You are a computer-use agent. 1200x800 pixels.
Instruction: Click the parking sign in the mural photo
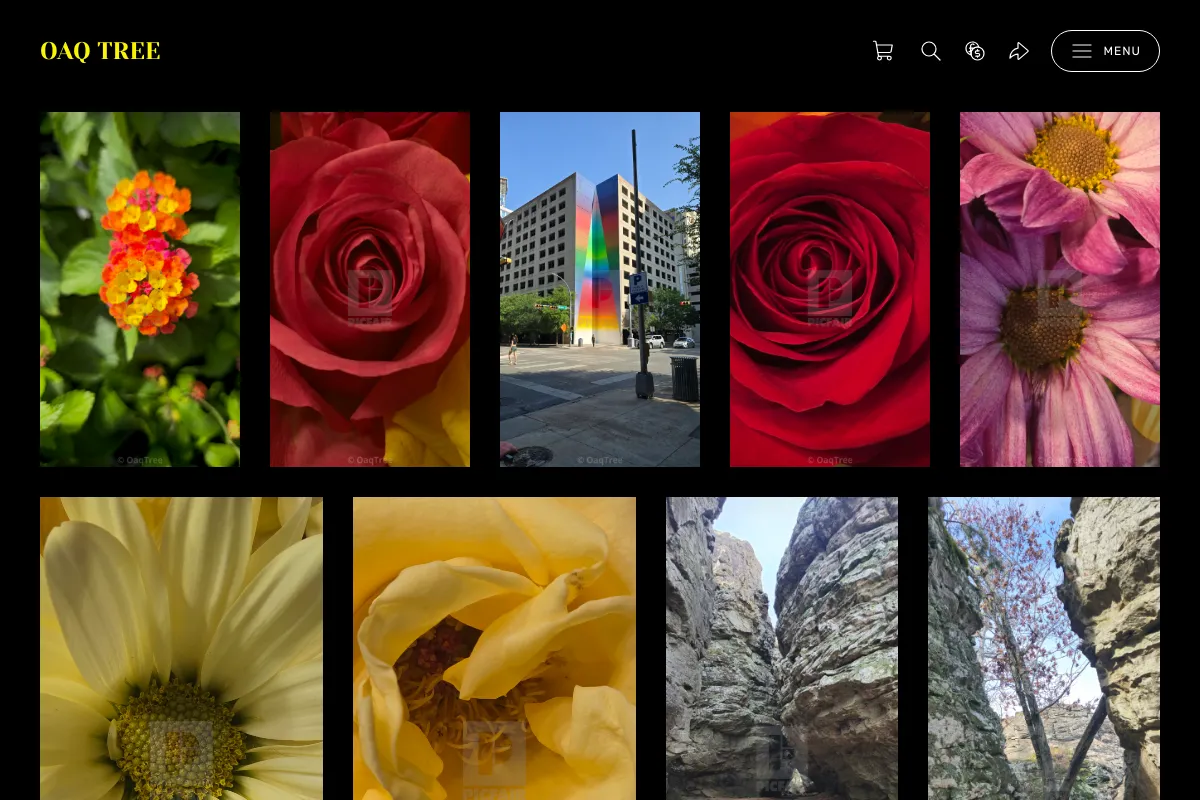pyautogui.click(x=638, y=289)
